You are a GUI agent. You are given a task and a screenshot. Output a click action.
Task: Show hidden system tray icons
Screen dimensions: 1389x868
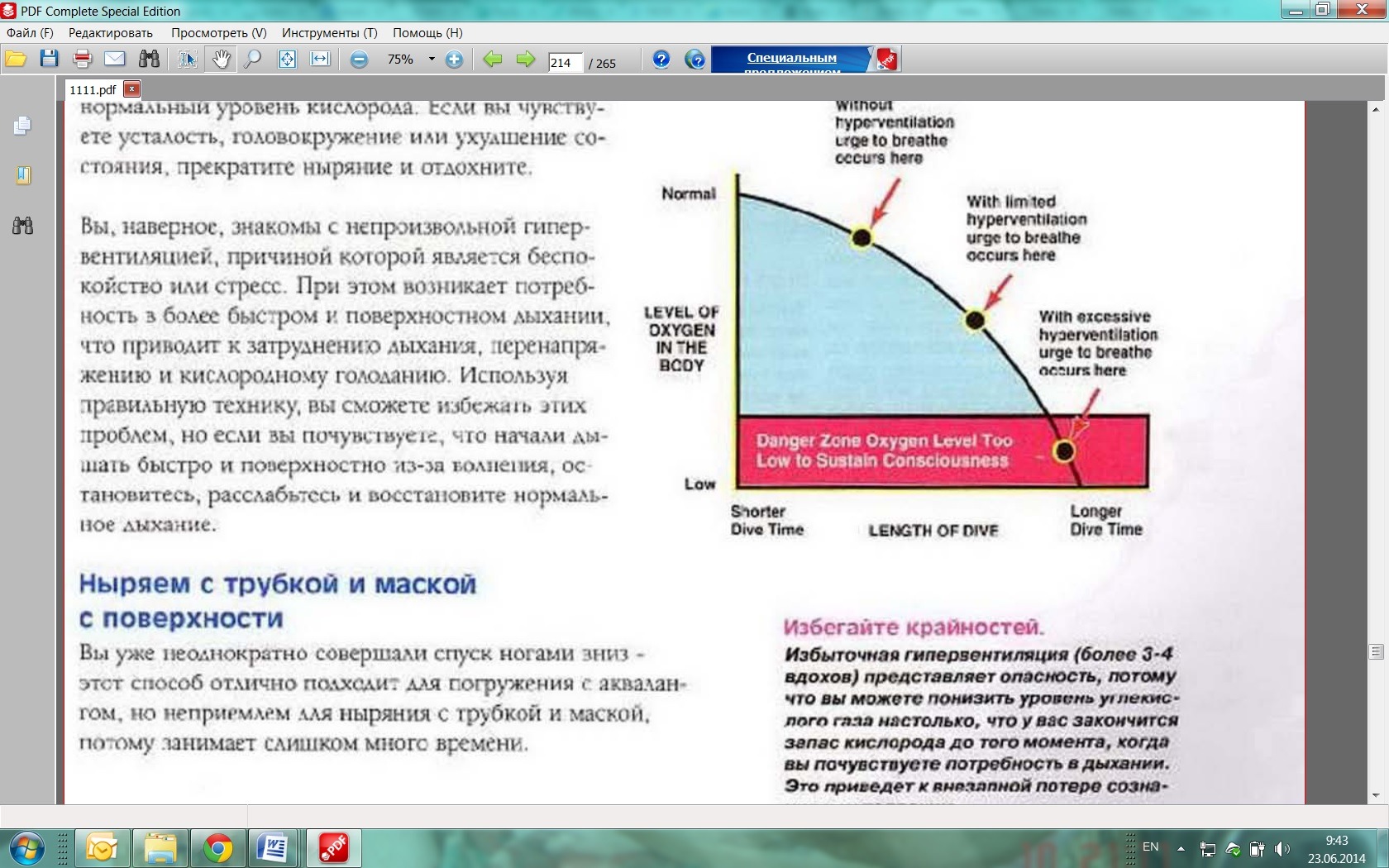click(x=1181, y=848)
